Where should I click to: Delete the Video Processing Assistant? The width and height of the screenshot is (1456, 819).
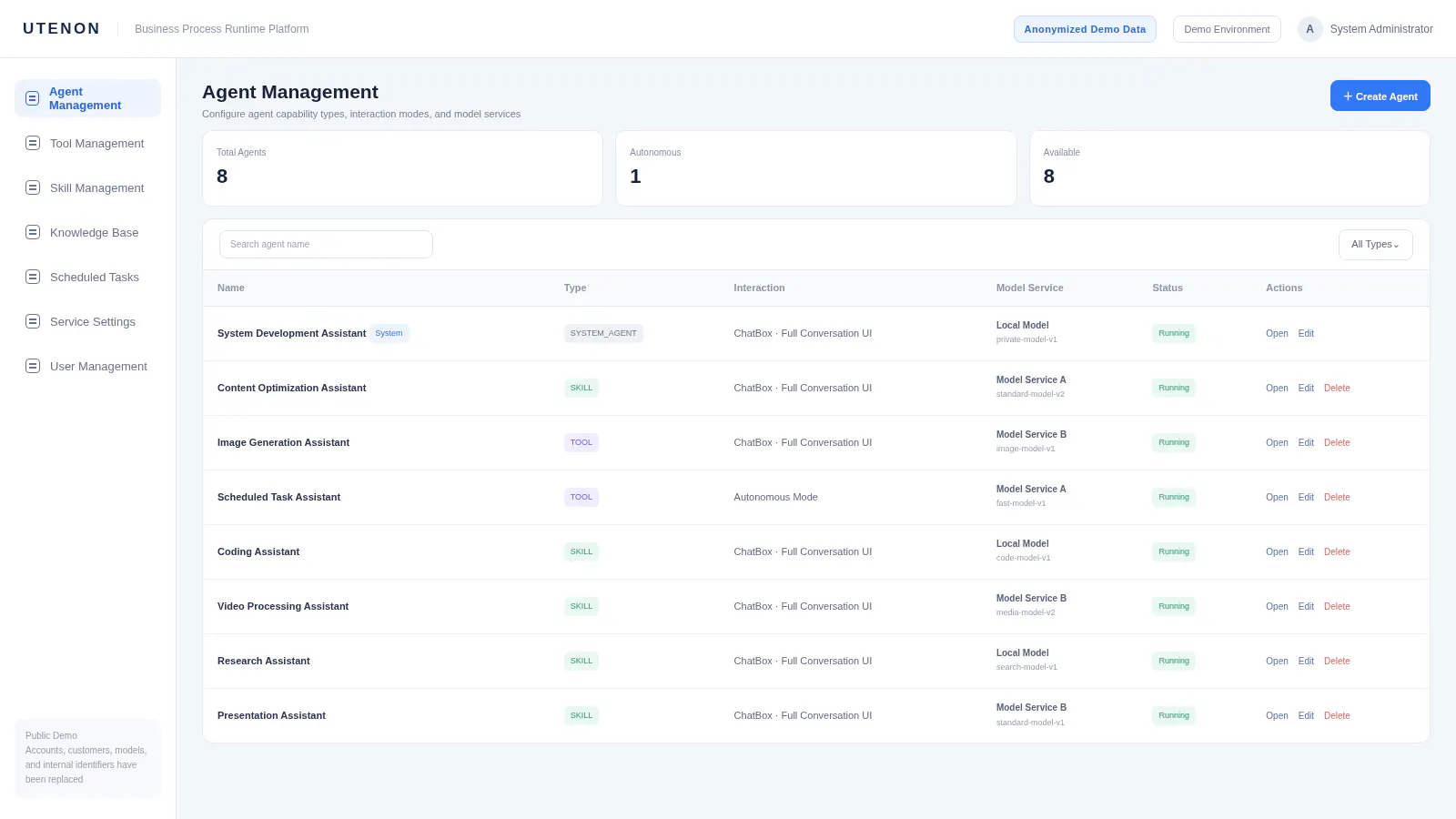pyautogui.click(x=1337, y=606)
